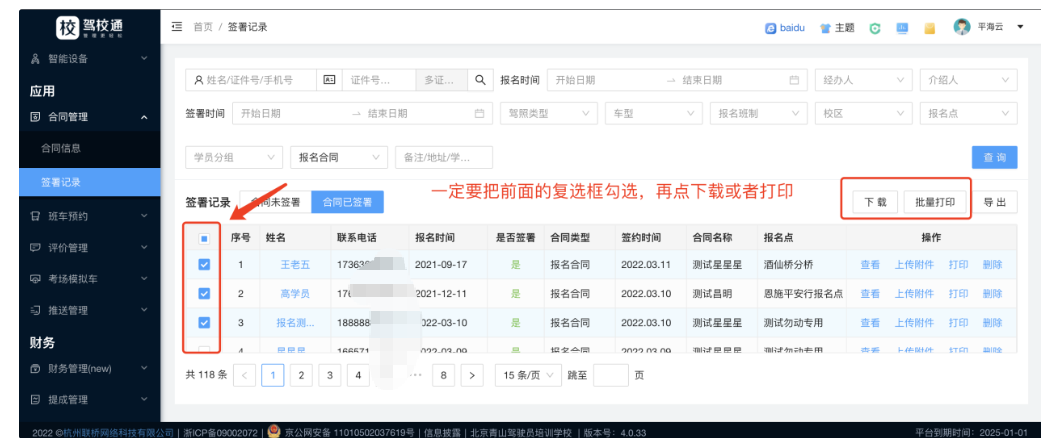Click the ID card reader icon

[x=329, y=80]
